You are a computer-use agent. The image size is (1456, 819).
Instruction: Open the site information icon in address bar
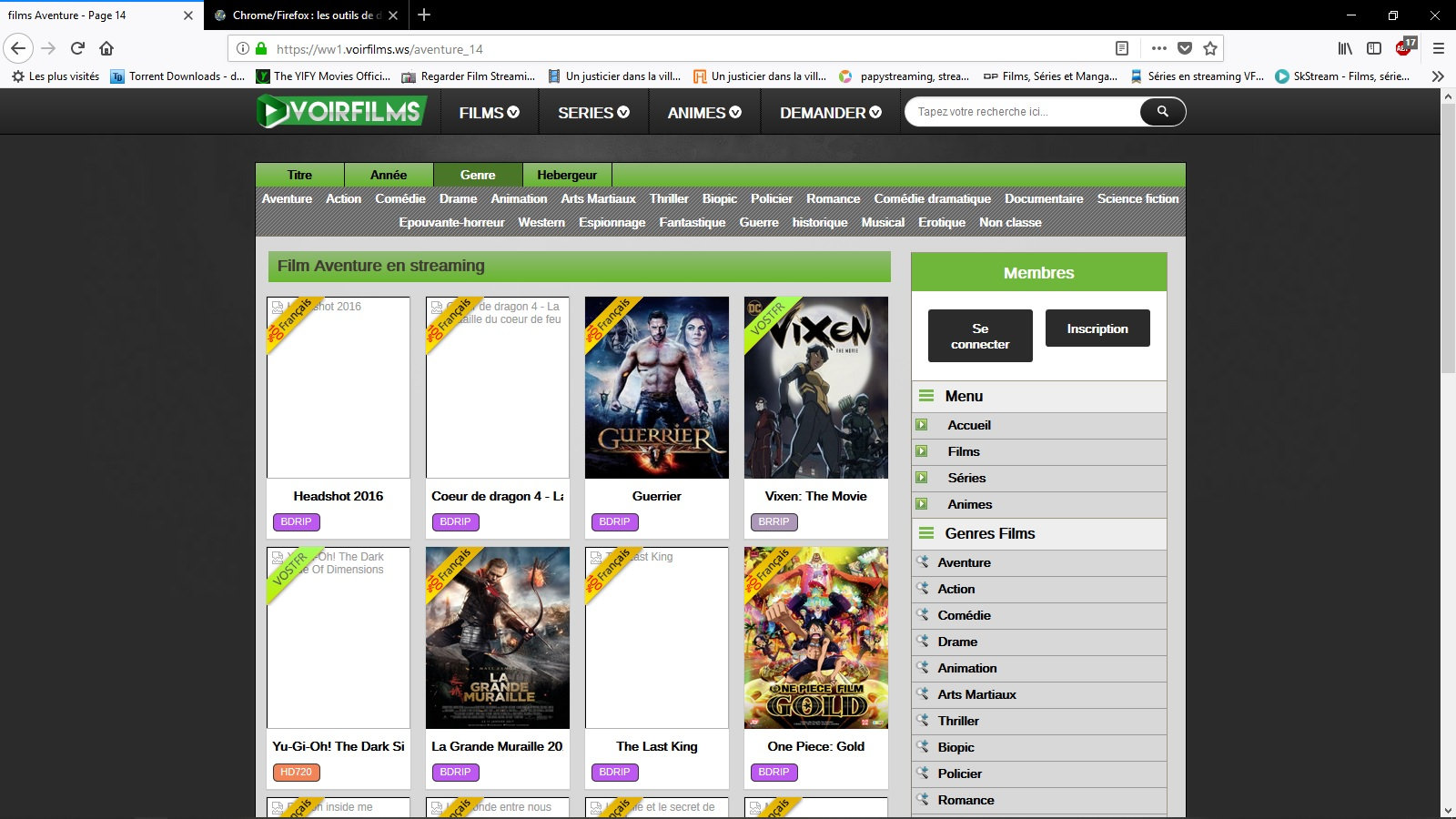[x=243, y=48]
